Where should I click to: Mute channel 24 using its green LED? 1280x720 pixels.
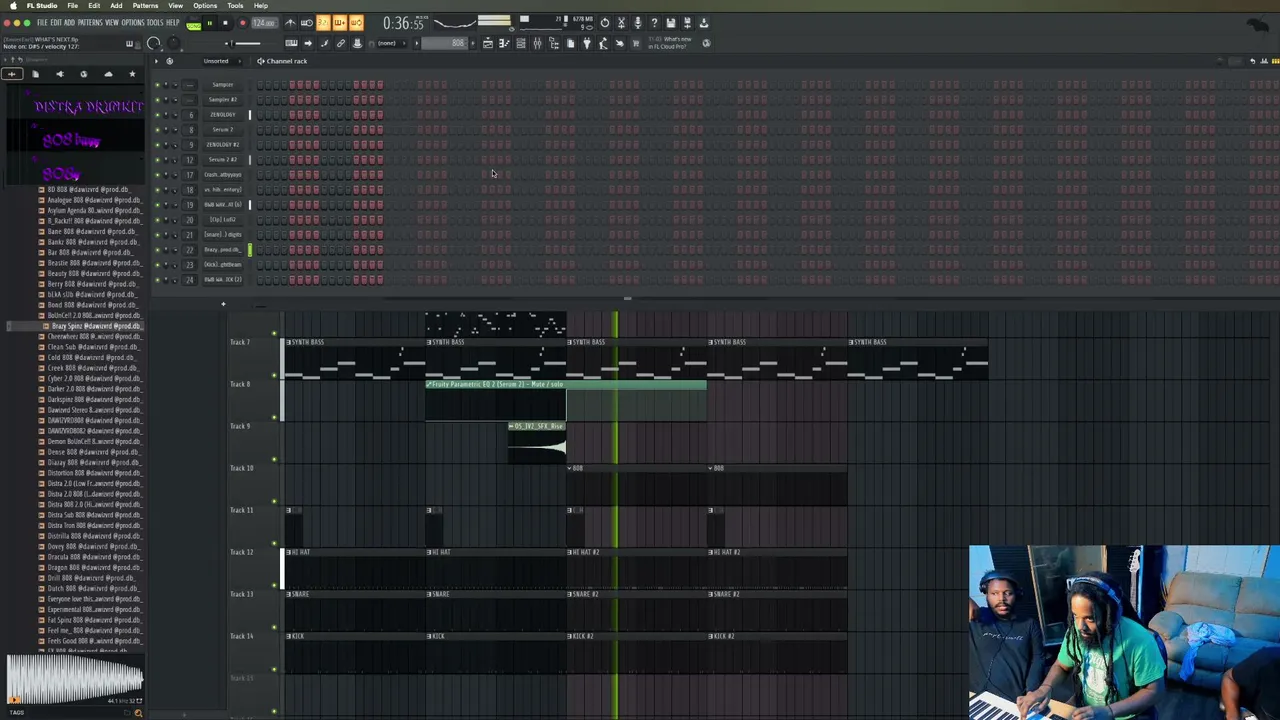[157, 280]
